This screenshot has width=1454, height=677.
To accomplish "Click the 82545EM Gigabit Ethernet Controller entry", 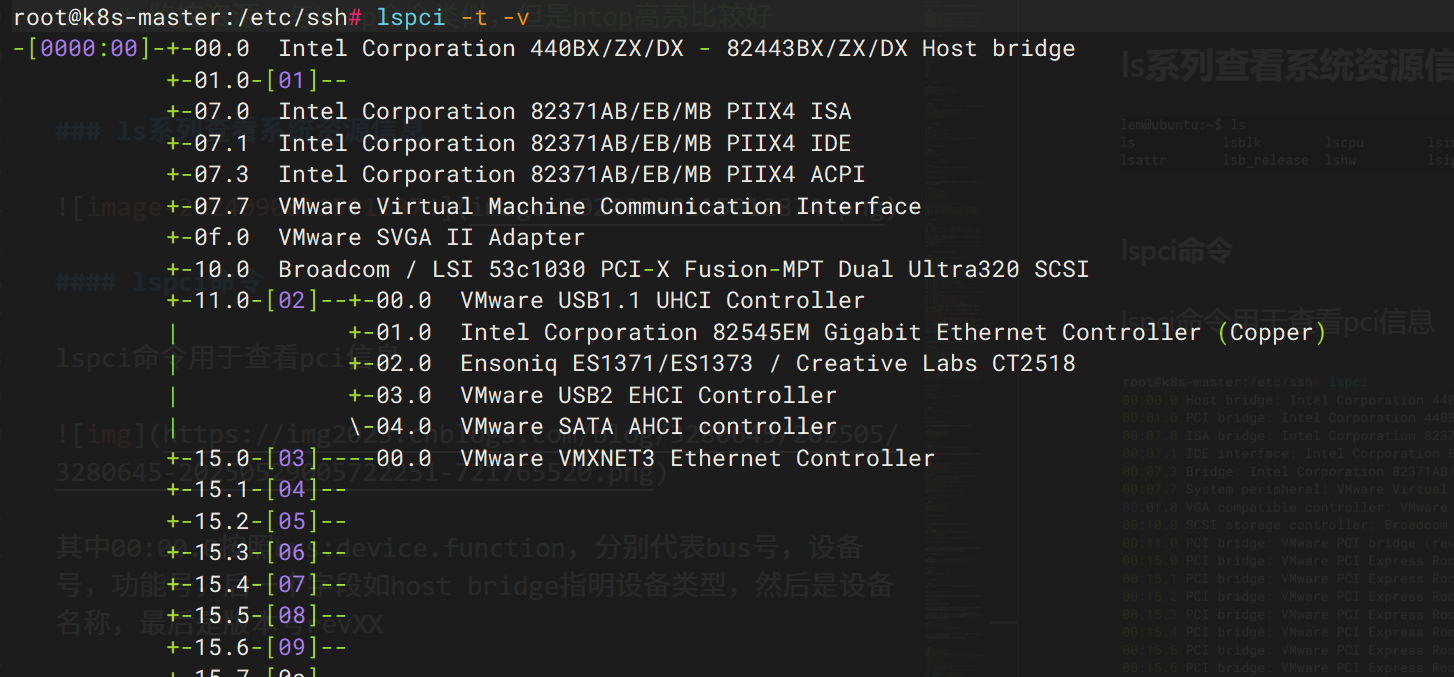I will pyautogui.click(x=892, y=332).
